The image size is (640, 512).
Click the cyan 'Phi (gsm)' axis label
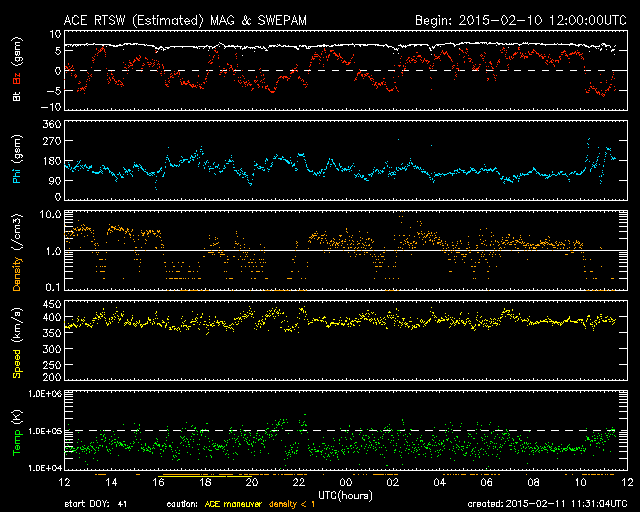coord(17,159)
